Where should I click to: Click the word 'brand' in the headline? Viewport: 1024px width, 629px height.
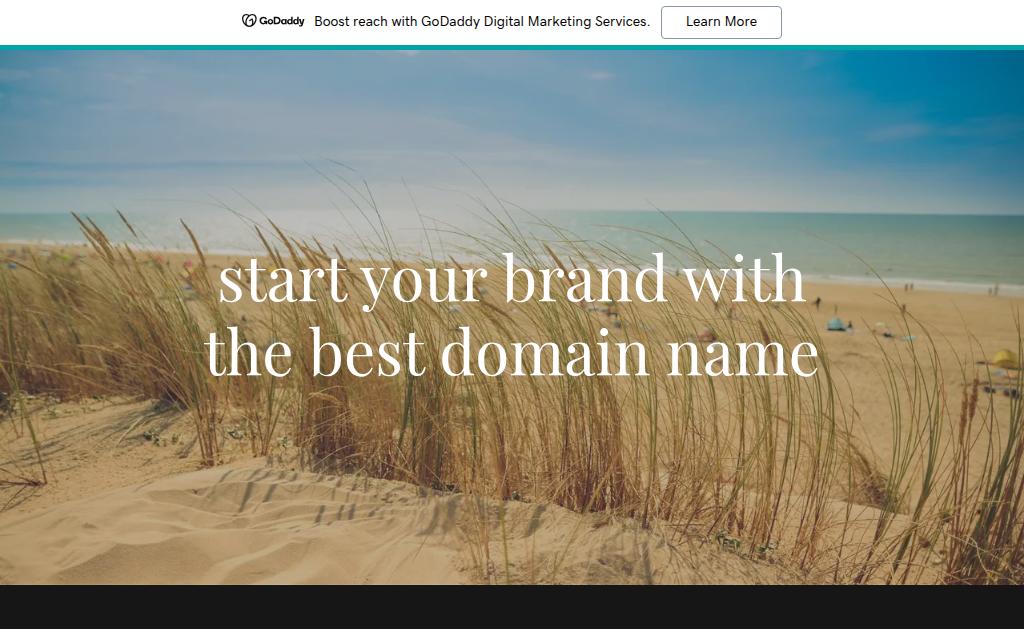584,279
